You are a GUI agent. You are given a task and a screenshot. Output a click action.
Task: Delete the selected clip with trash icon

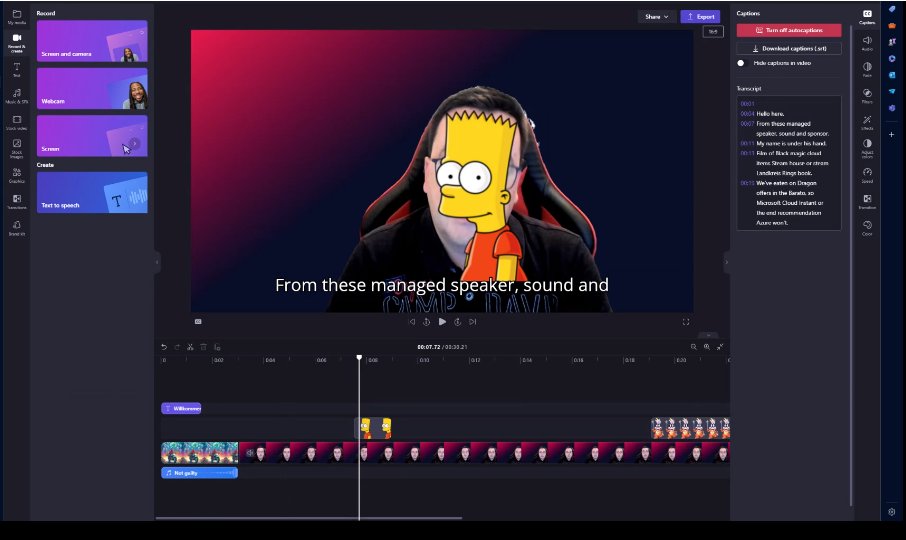click(203, 347)
